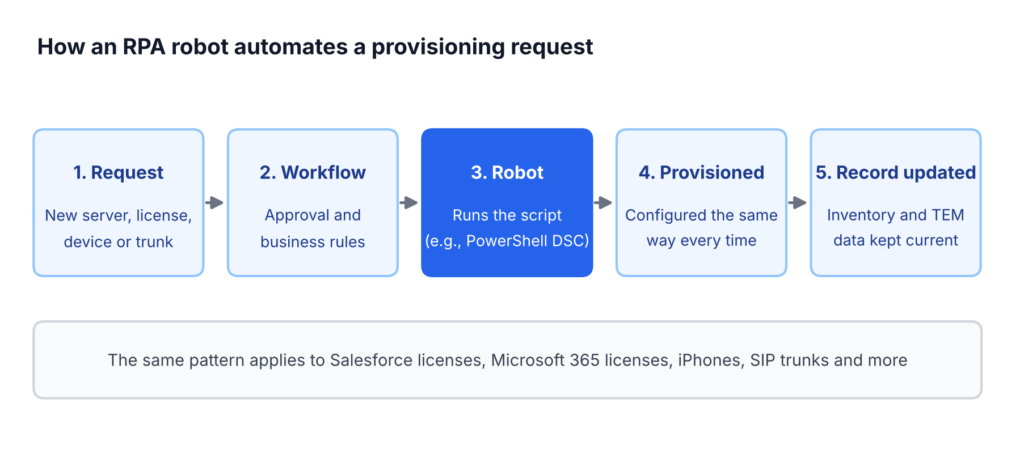Click text 'Runs the script (e.g., PowerShell DSC)'
This screenshot has height=458, width=1024.
click(x=507, y=227)
